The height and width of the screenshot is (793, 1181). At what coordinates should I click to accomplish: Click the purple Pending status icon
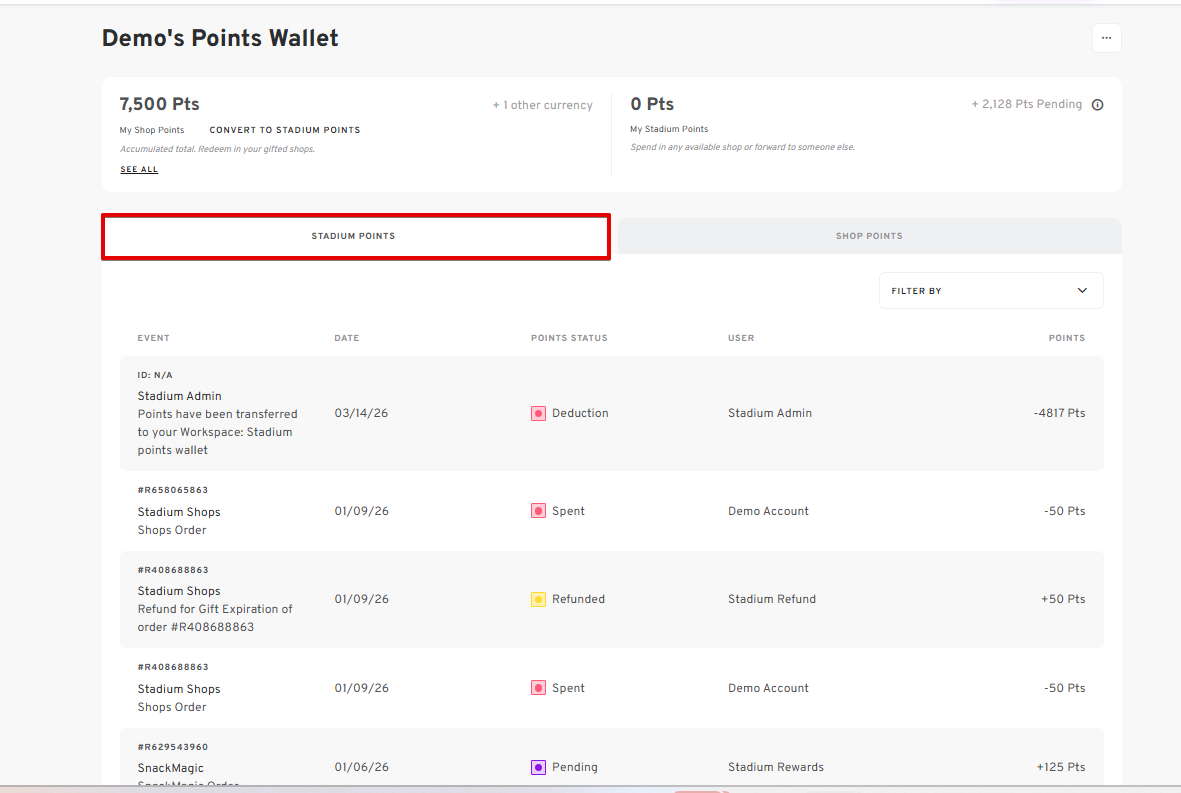pos(538,768)
